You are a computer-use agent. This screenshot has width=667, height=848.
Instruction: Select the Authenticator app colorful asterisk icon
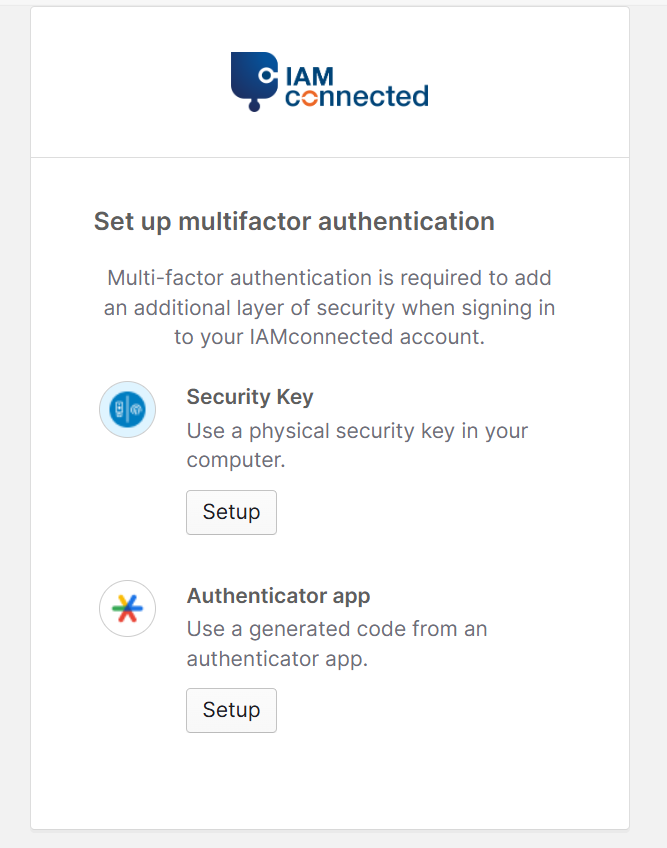pos(127,608)
